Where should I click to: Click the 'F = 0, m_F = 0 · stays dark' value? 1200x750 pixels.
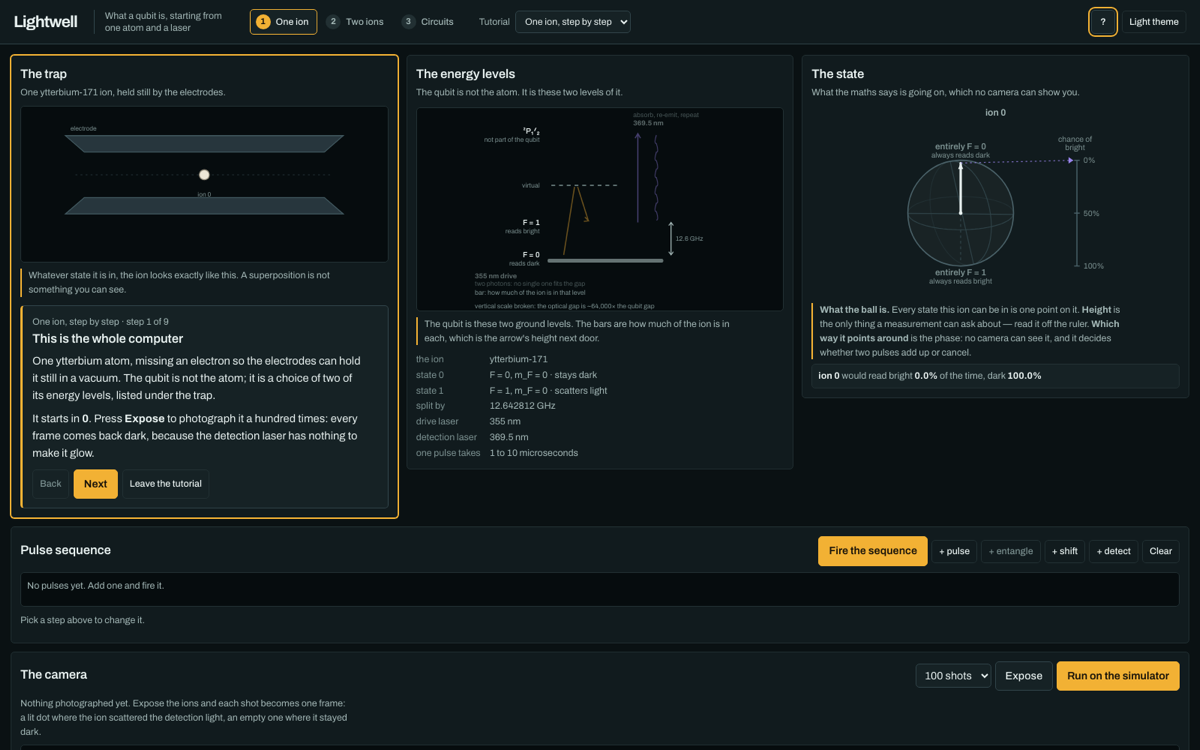(x=543, y=375)
